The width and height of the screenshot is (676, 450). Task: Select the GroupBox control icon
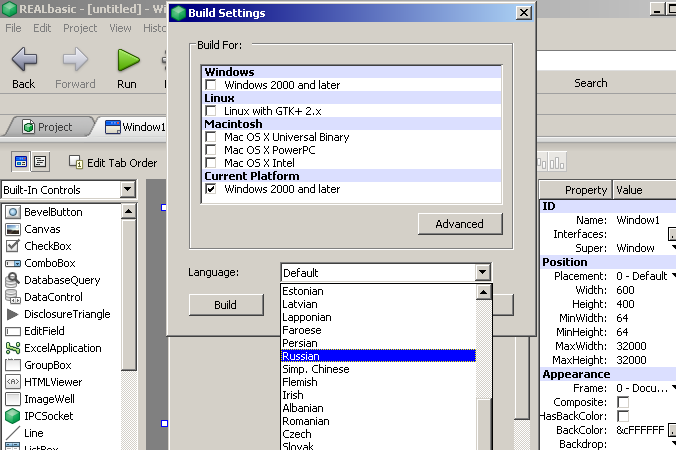pos(13,365)
